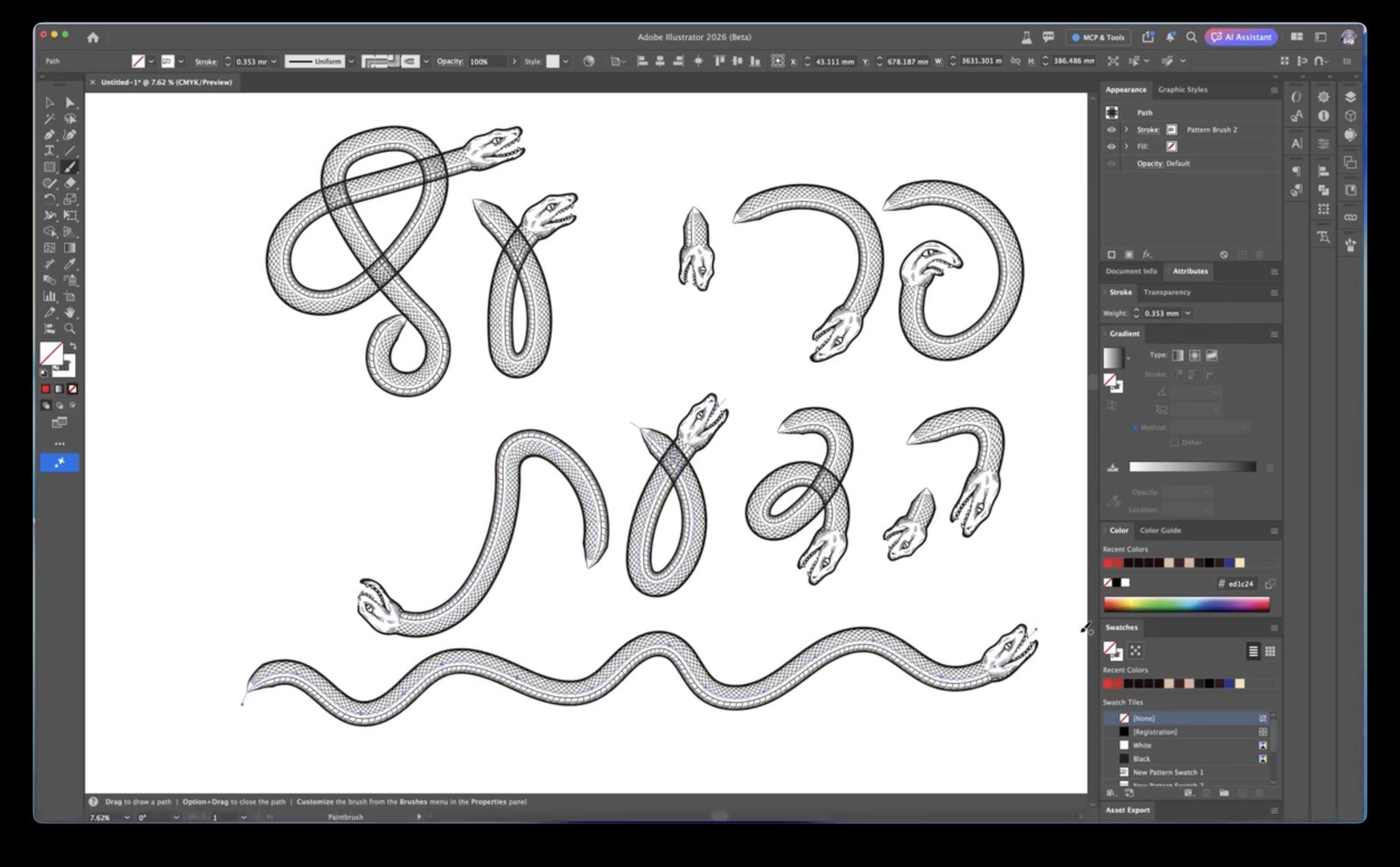Open the notifications megaphone icon
The height and width of the screenshot is (867, 1400).
1170,37
